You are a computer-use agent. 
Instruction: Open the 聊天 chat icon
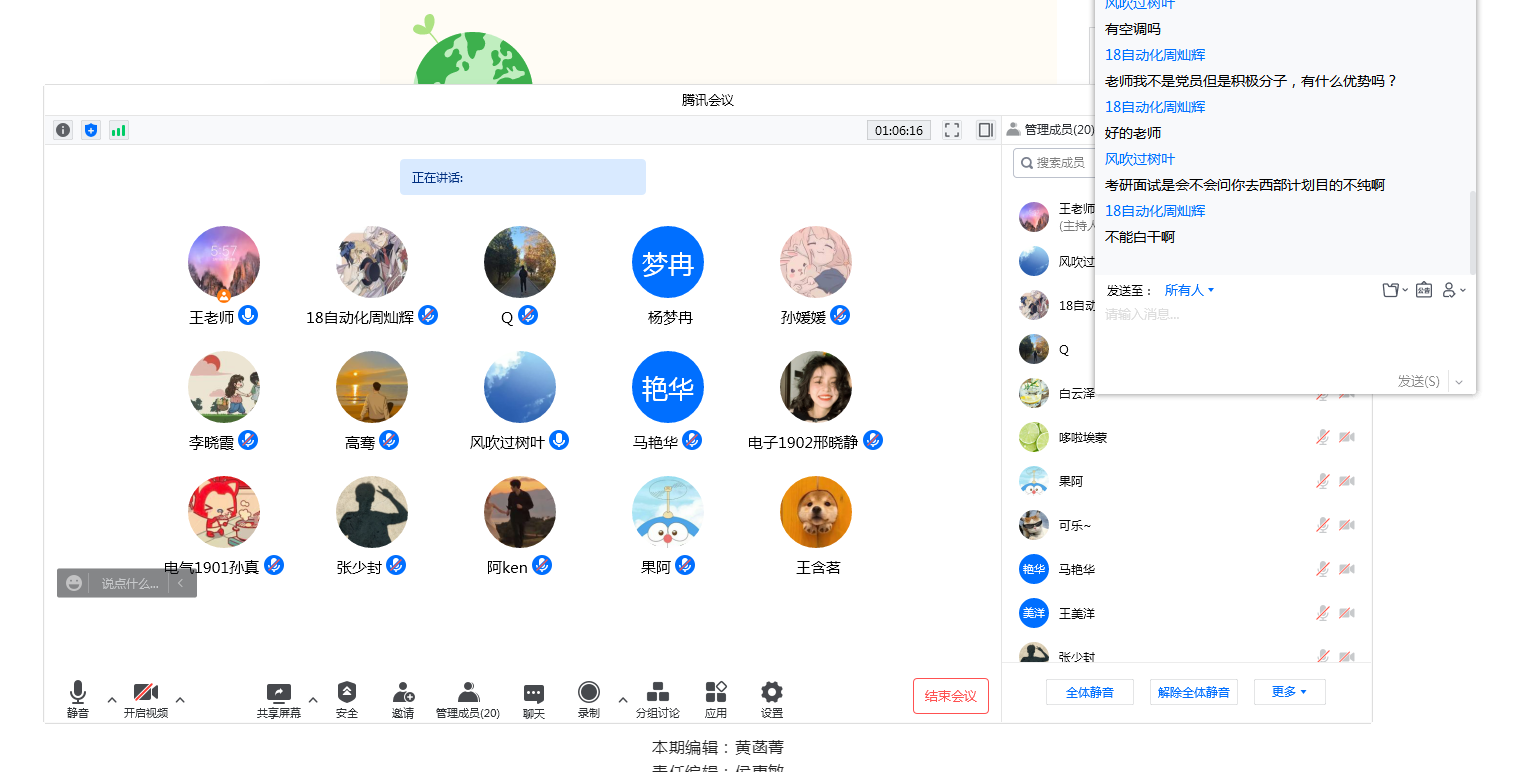(534, 693)
